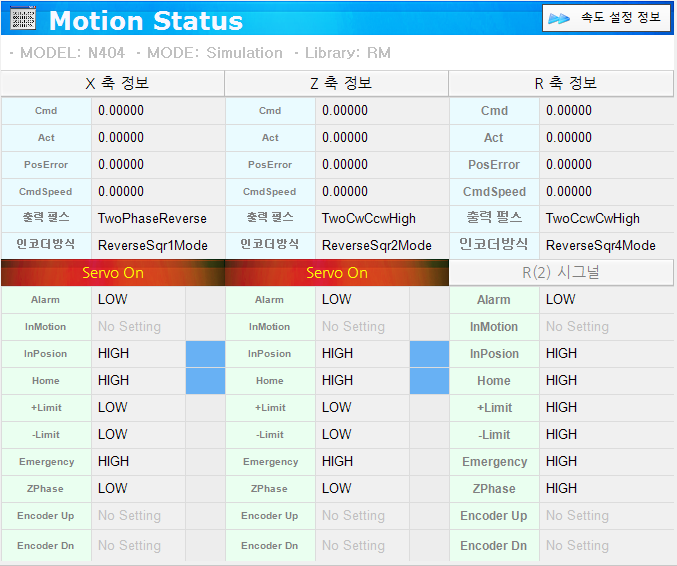
Task: Select TwoCwCcwHigh output pulse value
Action: (369, 218)
